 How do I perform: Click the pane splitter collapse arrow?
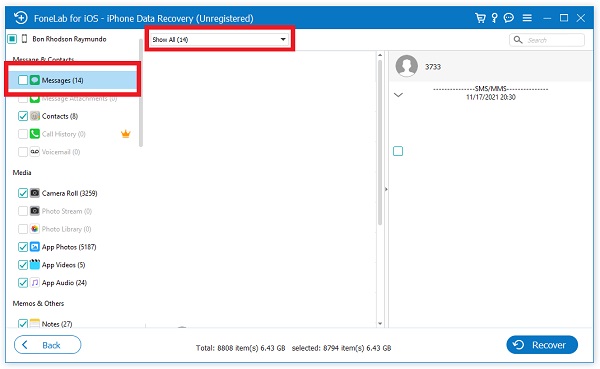click(x=386, y=189)
